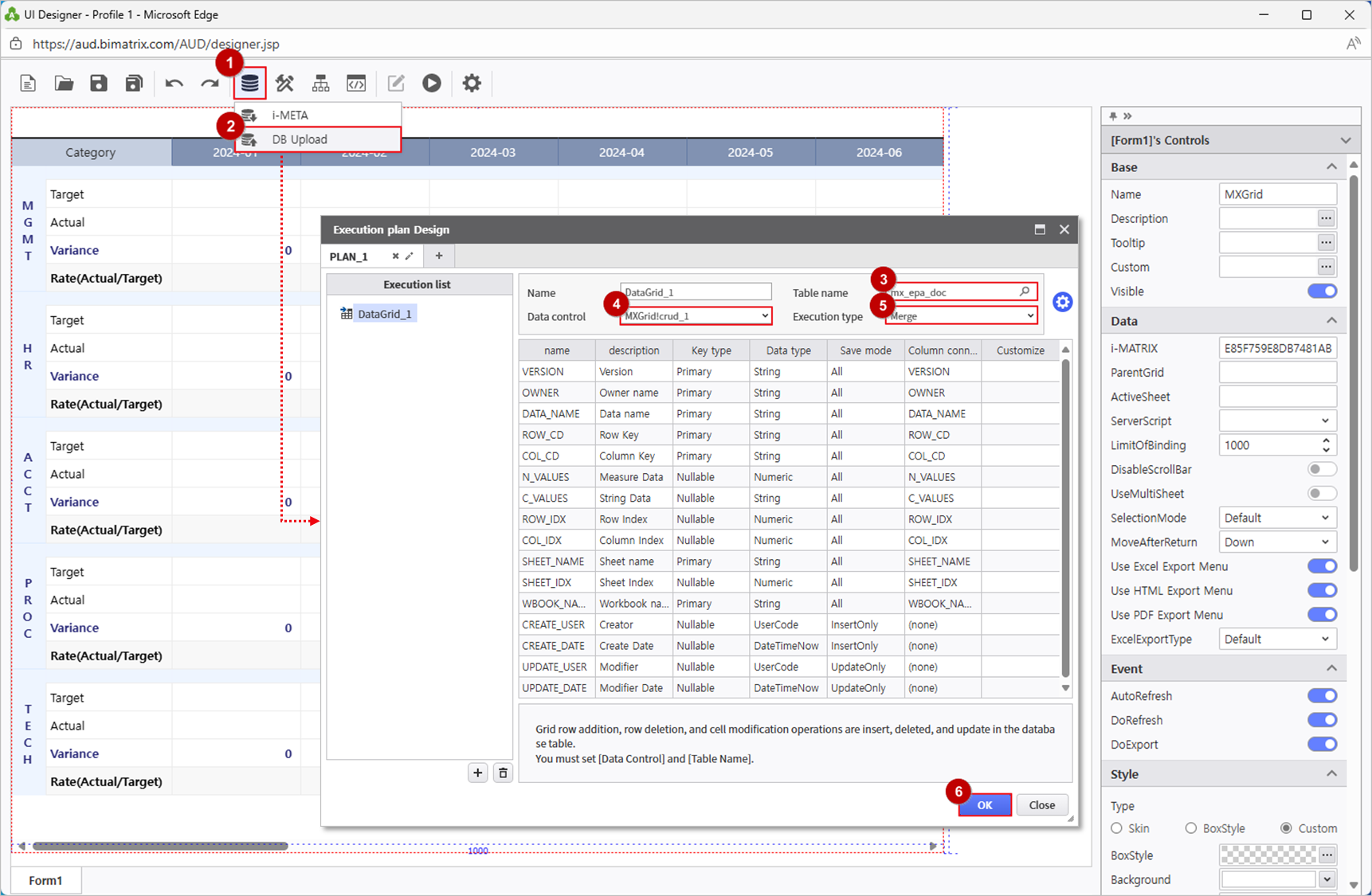Click the Close button in the dialog
The height and width of the screenshot is (896, 1372).
click(x=1041, y=805)
